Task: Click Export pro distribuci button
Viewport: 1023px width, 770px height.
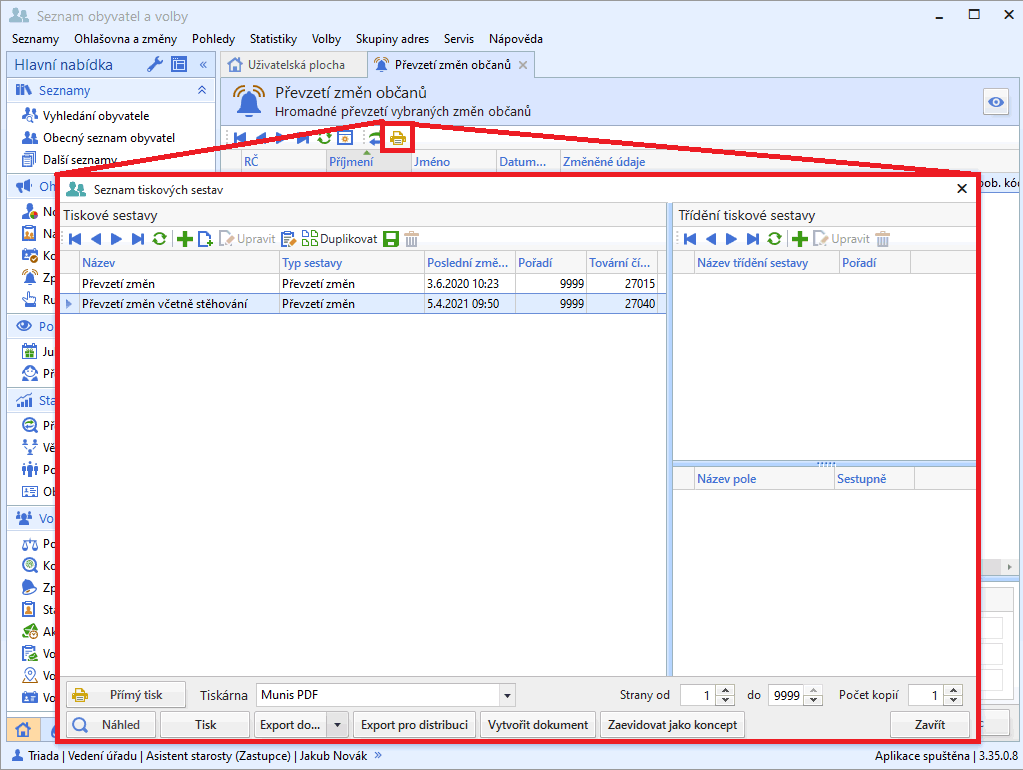Action: click(415, 725)
